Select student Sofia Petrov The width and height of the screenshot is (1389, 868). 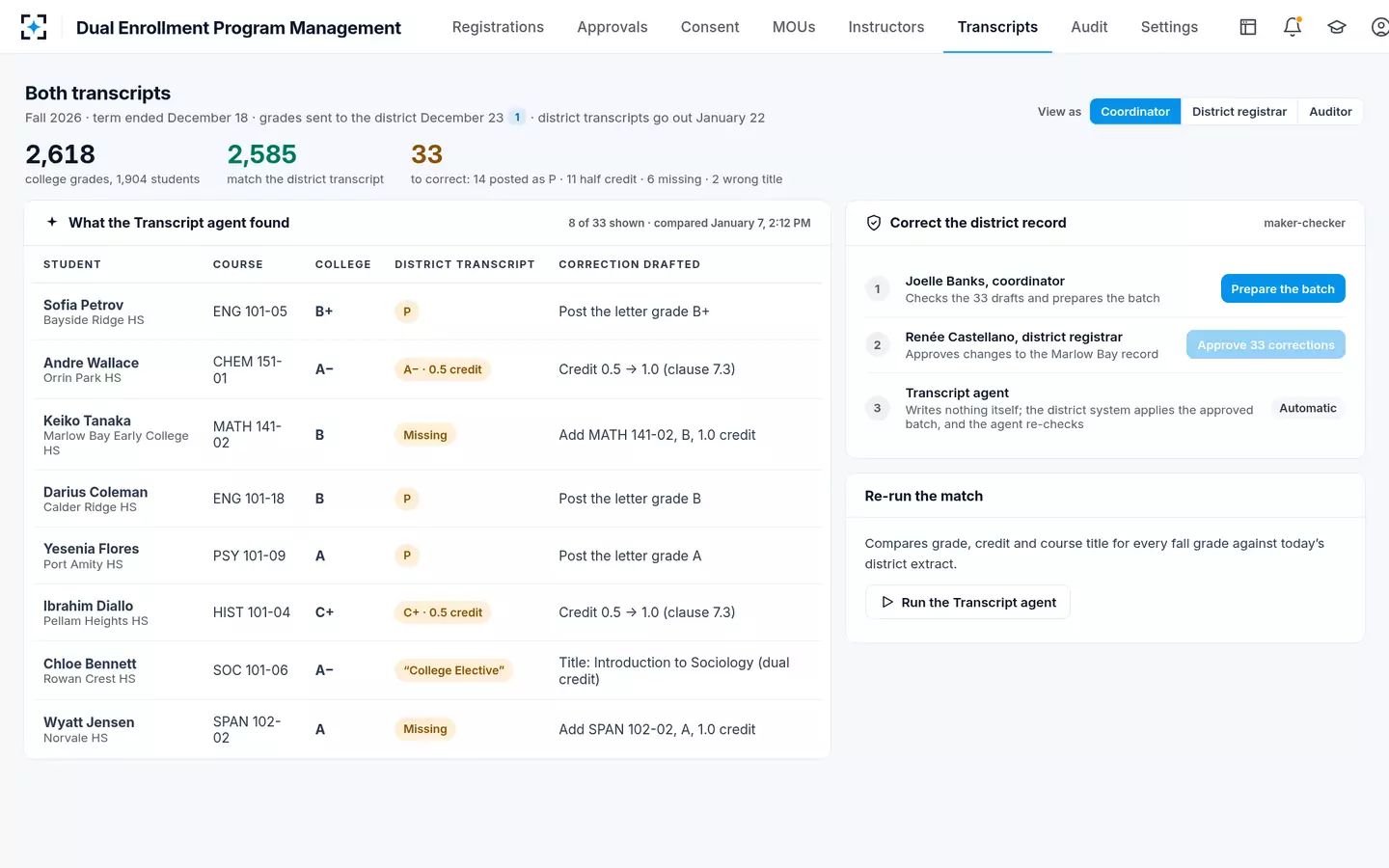point(83,305)
